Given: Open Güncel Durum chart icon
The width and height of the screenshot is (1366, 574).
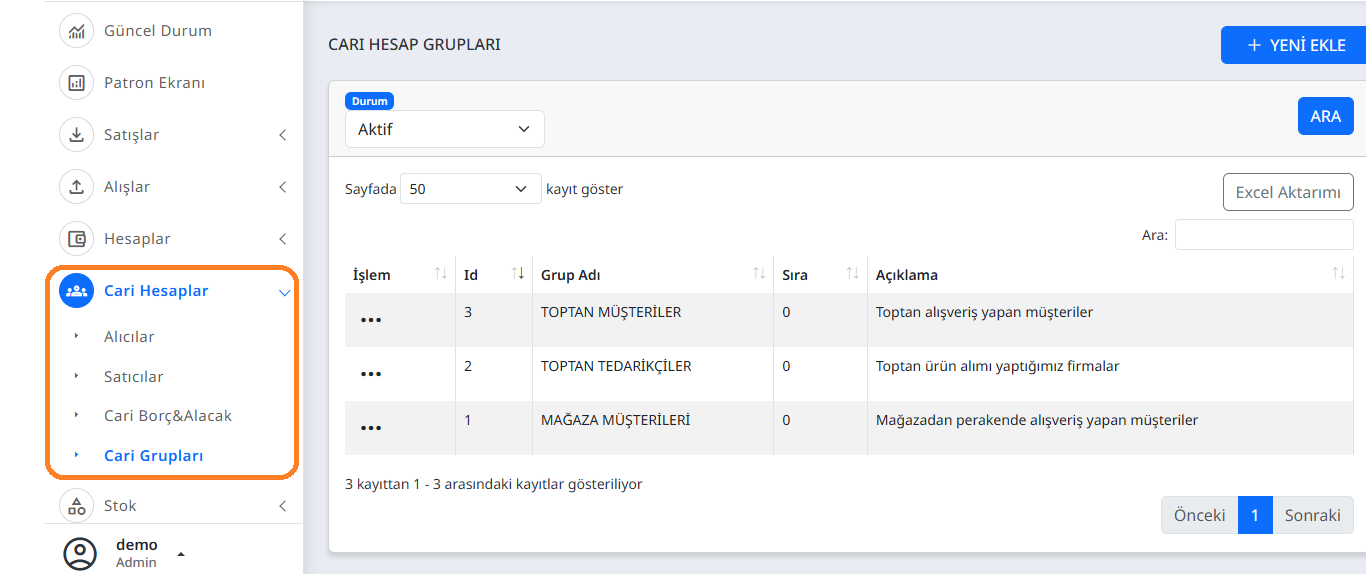Looking at the screenshot, I should [76, 31].
